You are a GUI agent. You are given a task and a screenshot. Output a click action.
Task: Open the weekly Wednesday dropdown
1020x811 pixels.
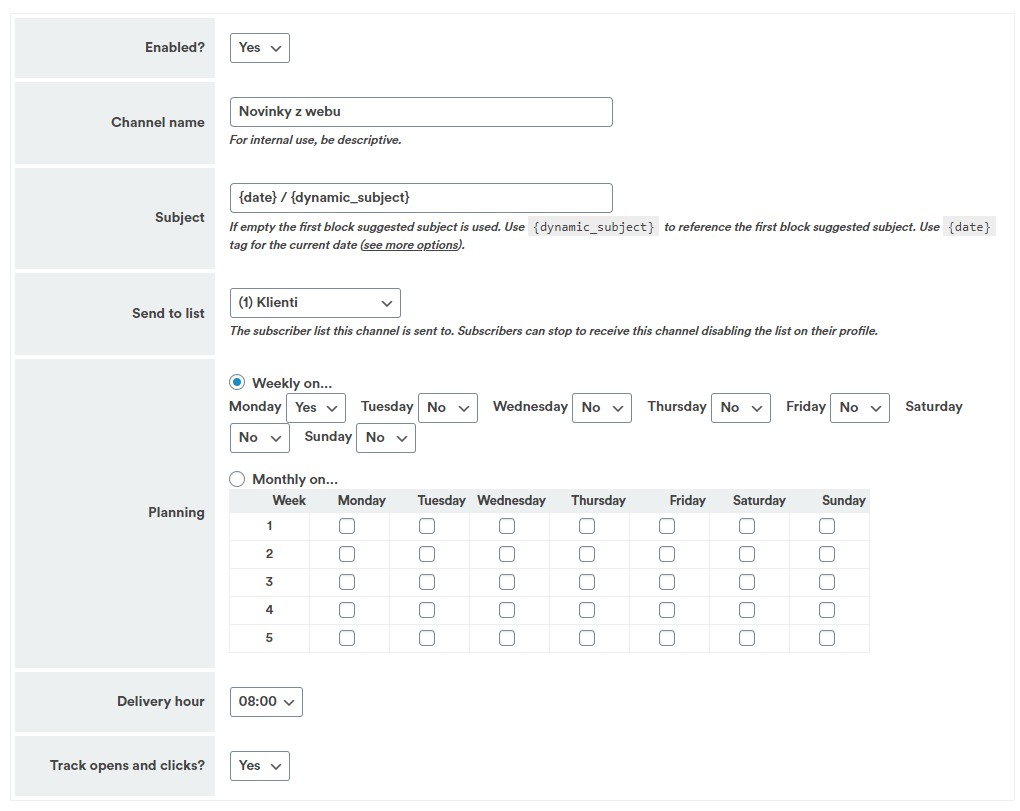click(x=601, y=408)
